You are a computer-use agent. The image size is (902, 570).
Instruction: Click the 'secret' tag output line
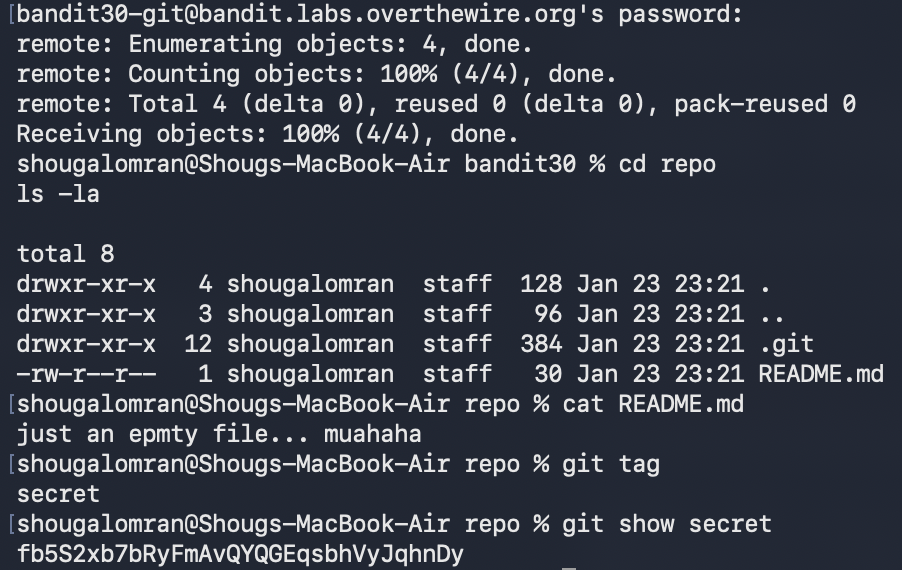tap(58, 494)
